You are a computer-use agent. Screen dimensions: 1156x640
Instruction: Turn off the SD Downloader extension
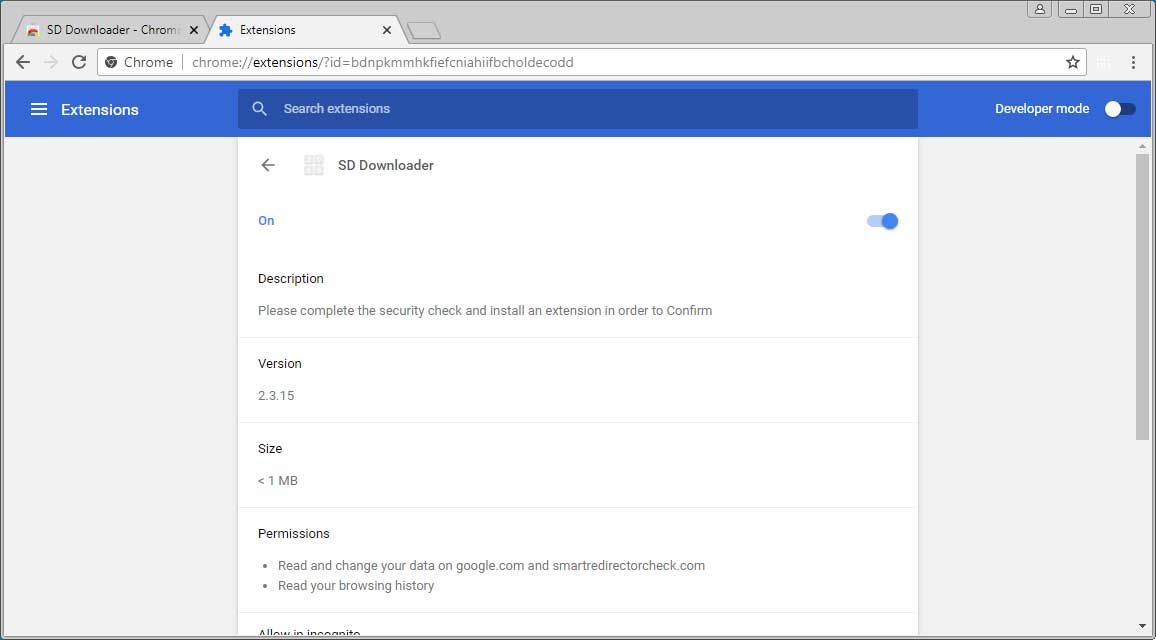[882, 221]
